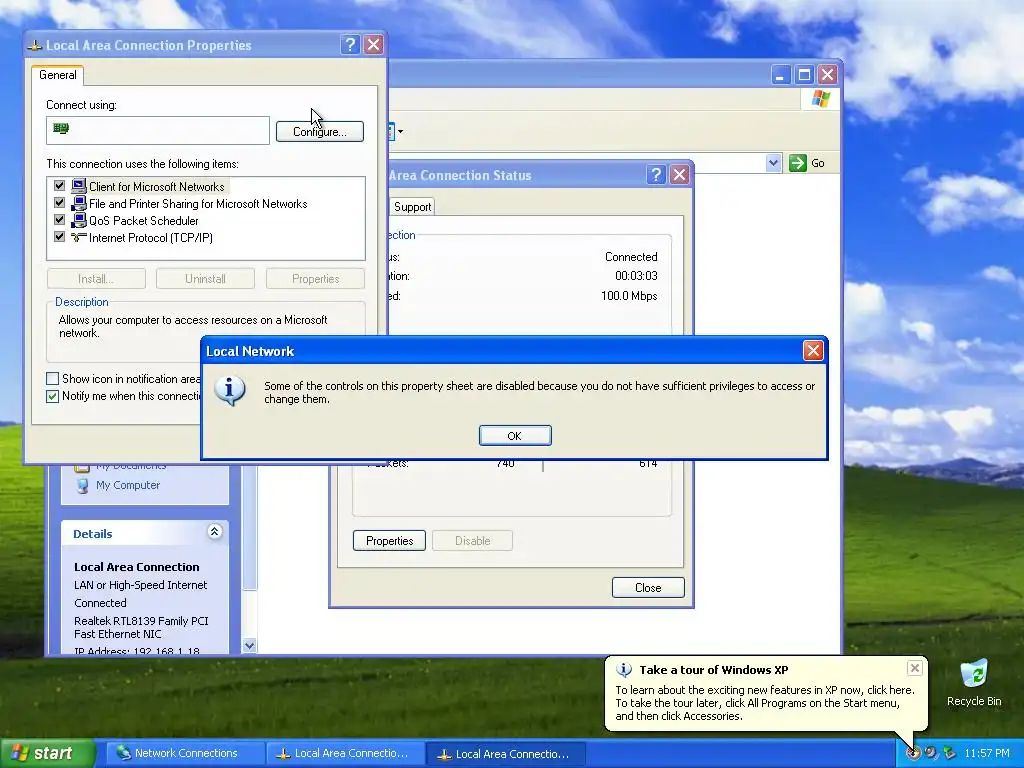Viewport: 1024px width, 768px height.
Task: Click the active Local Area Connection taskbar button
Action: pos(505,754)
